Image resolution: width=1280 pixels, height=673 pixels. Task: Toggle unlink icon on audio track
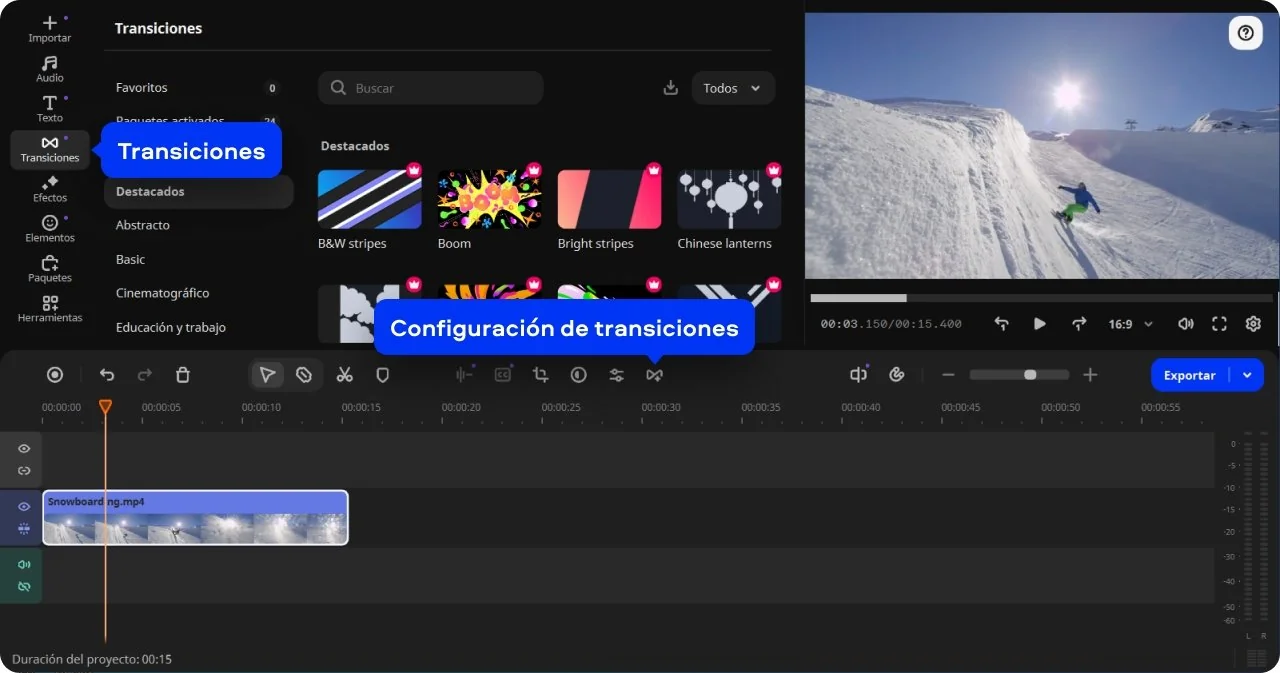(x=24, y=586)
